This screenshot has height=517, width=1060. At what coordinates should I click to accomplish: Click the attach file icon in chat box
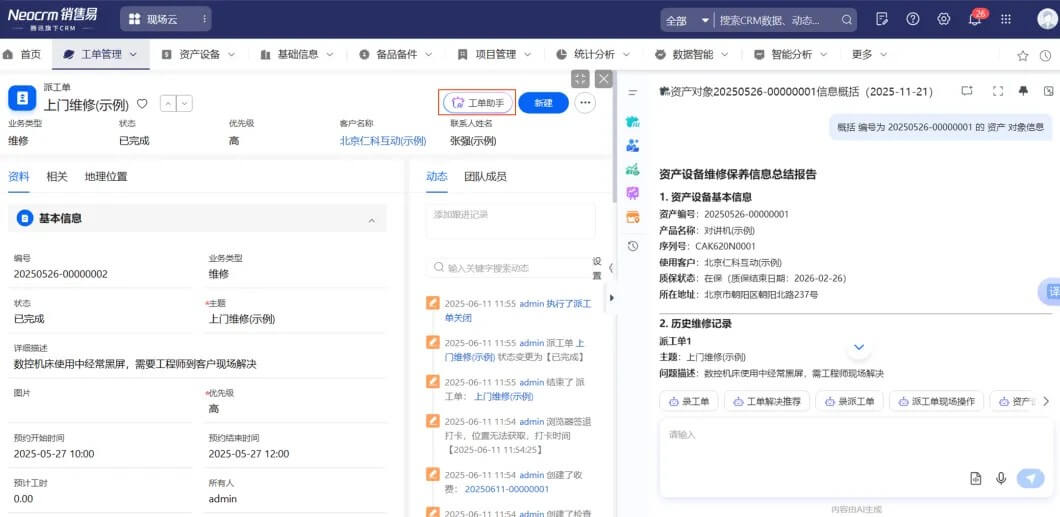(x=975, y=479)
